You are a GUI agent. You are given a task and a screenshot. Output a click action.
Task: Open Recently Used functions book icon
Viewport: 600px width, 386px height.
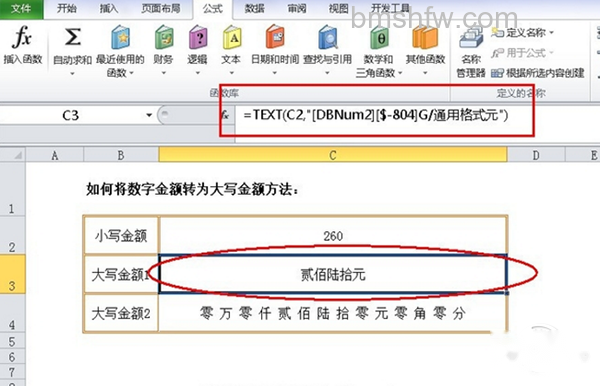point(120,37)
